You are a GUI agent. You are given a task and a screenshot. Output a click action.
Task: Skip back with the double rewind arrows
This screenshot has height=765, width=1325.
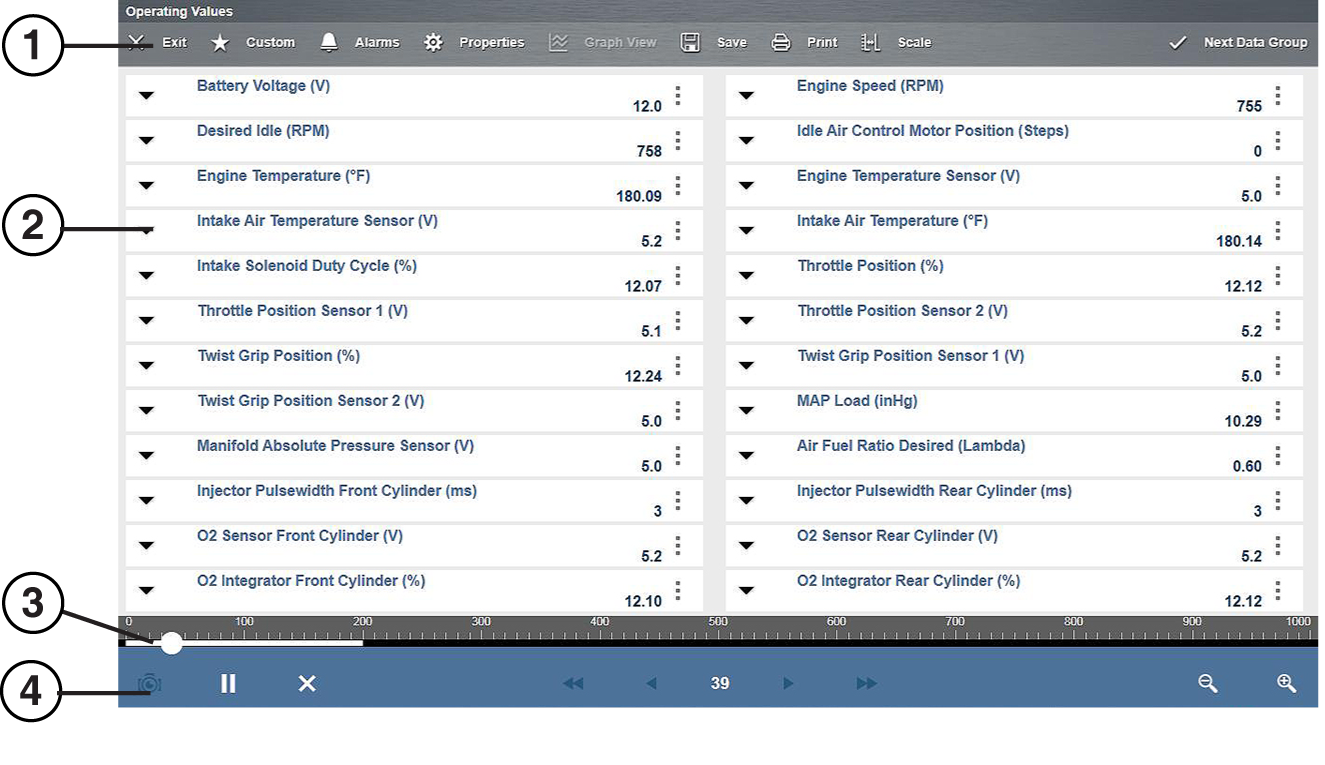tap(573, 684)
